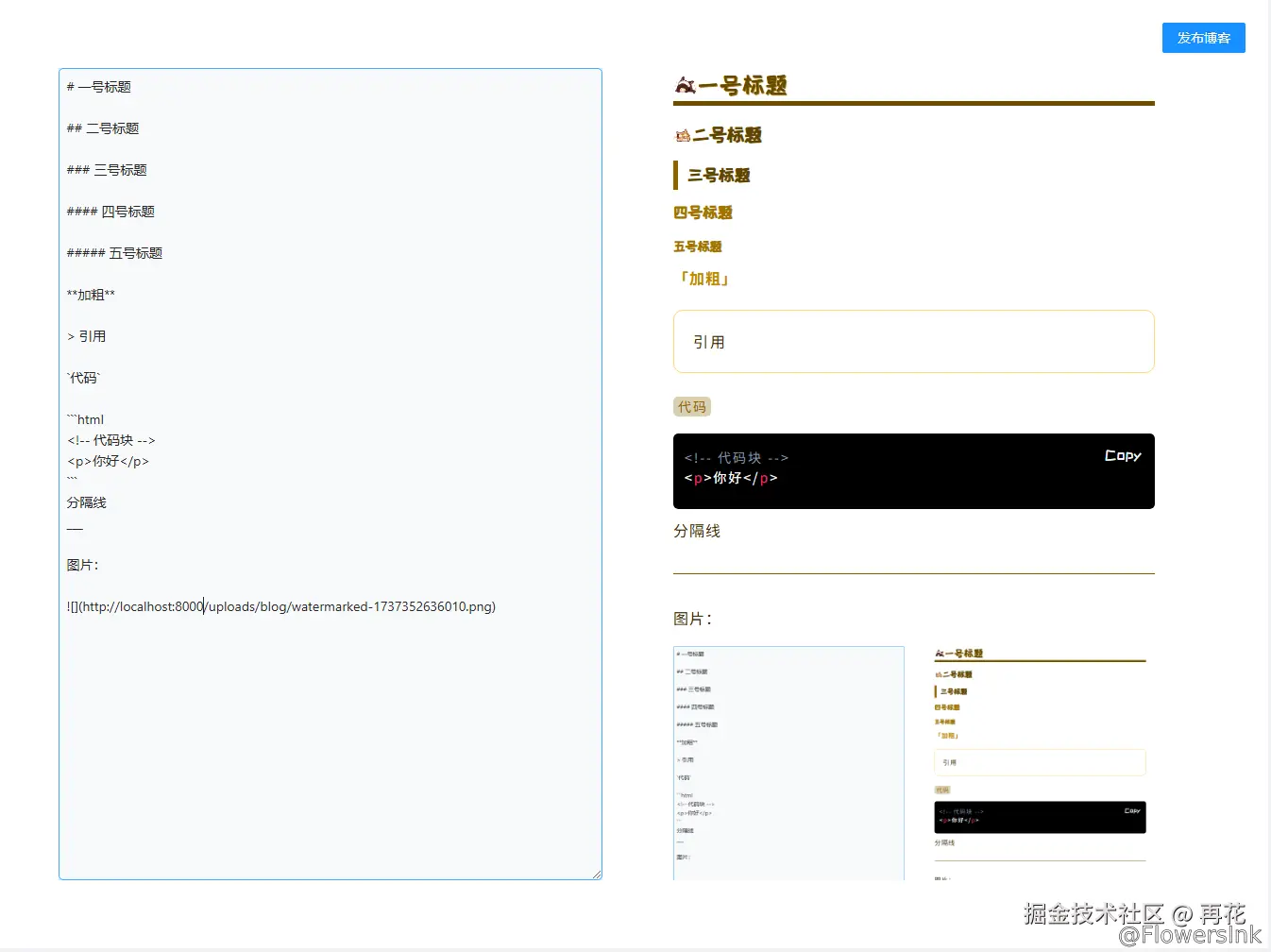Click the 引用 blockquote box in preview

914,341
